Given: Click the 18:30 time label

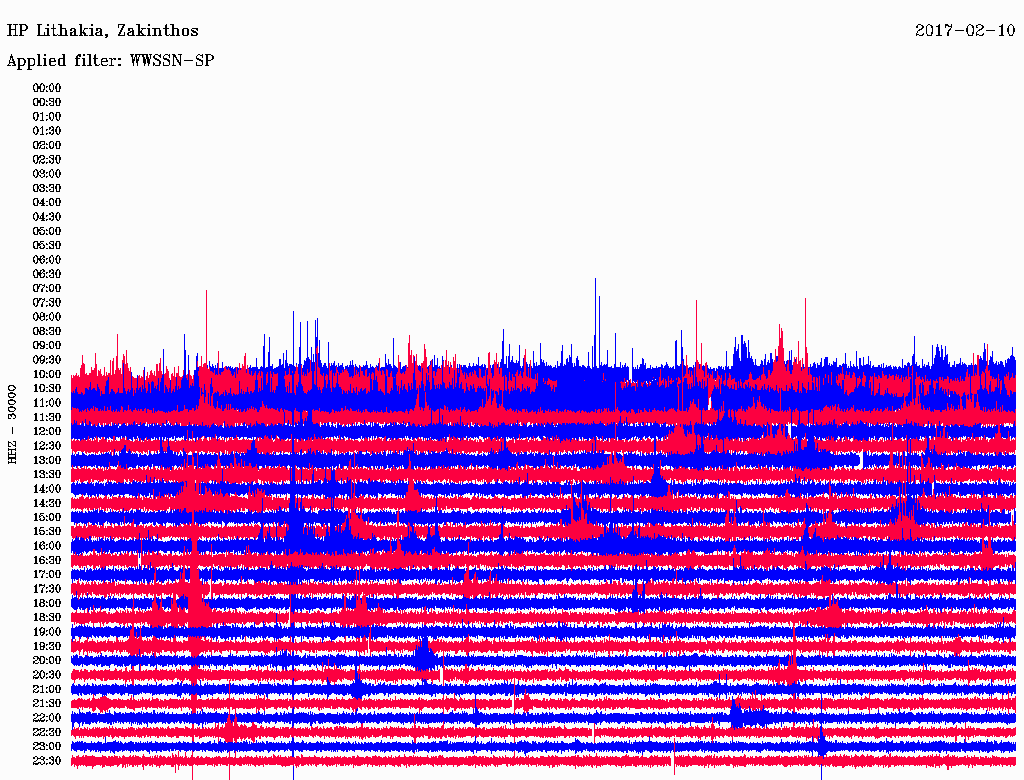Looking at the screenshot, I should [x=47, y=618].
